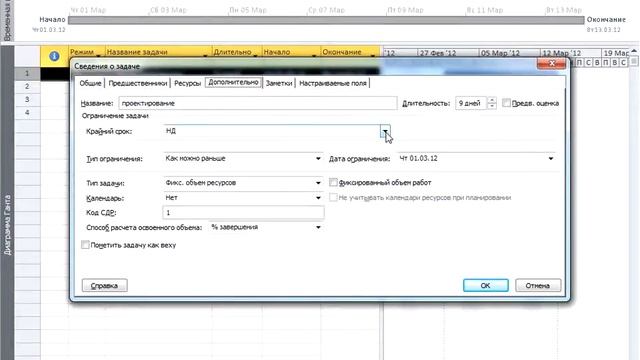Image resolution: width=640 pixels, height=360 pixels.
Task: Select row 3 header in task table
Action: pos(27,100)
